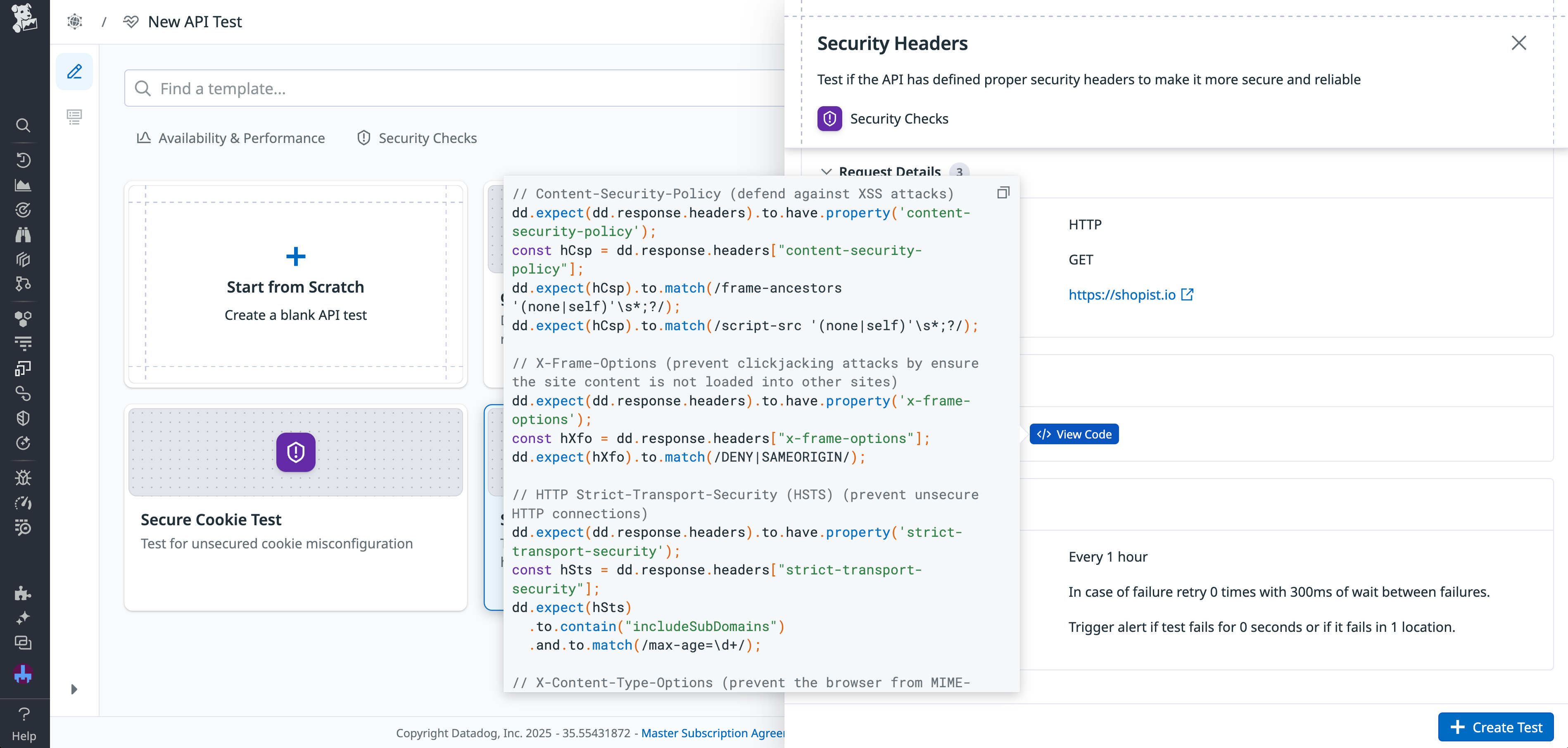Screen dimensions: 1568x748
Task: Click the copy-code icon in the snippet overlay
Action: click(x=1003, y=193)
